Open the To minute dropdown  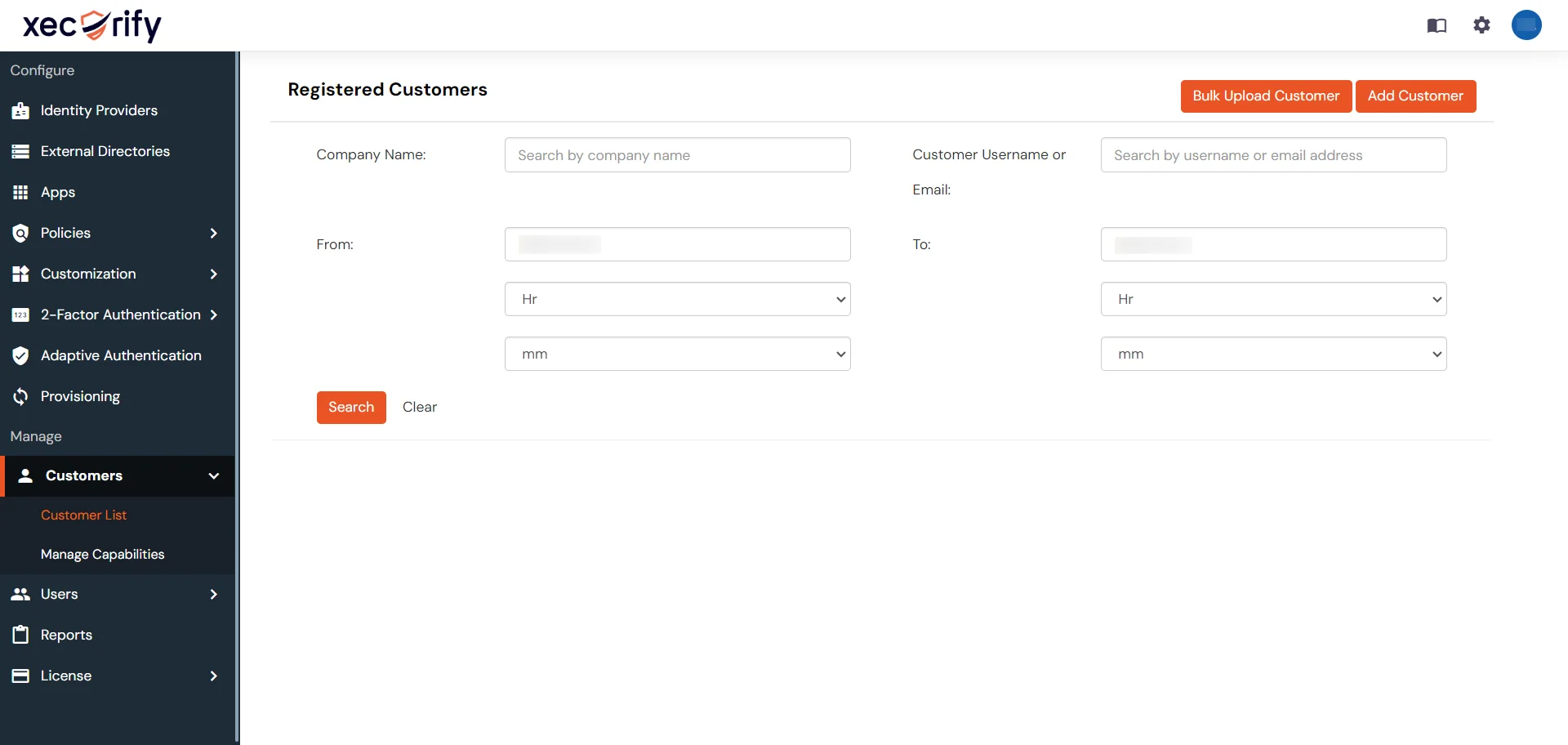click(1273, 354)
